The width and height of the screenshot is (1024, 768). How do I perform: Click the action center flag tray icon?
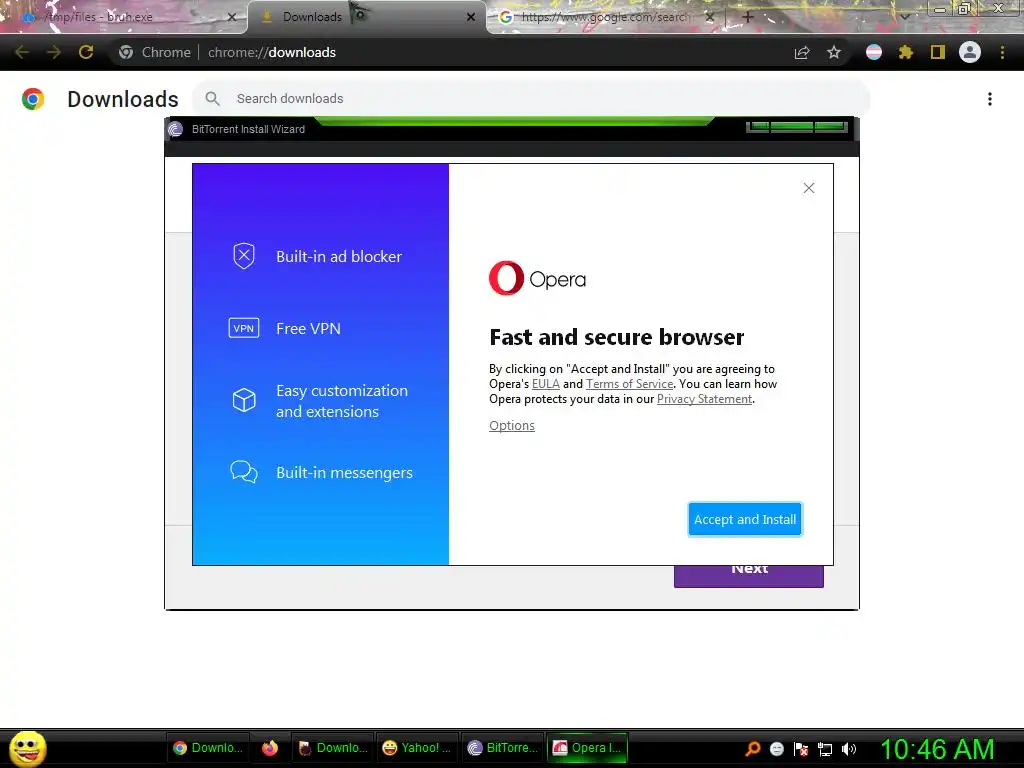click(801, 749)
